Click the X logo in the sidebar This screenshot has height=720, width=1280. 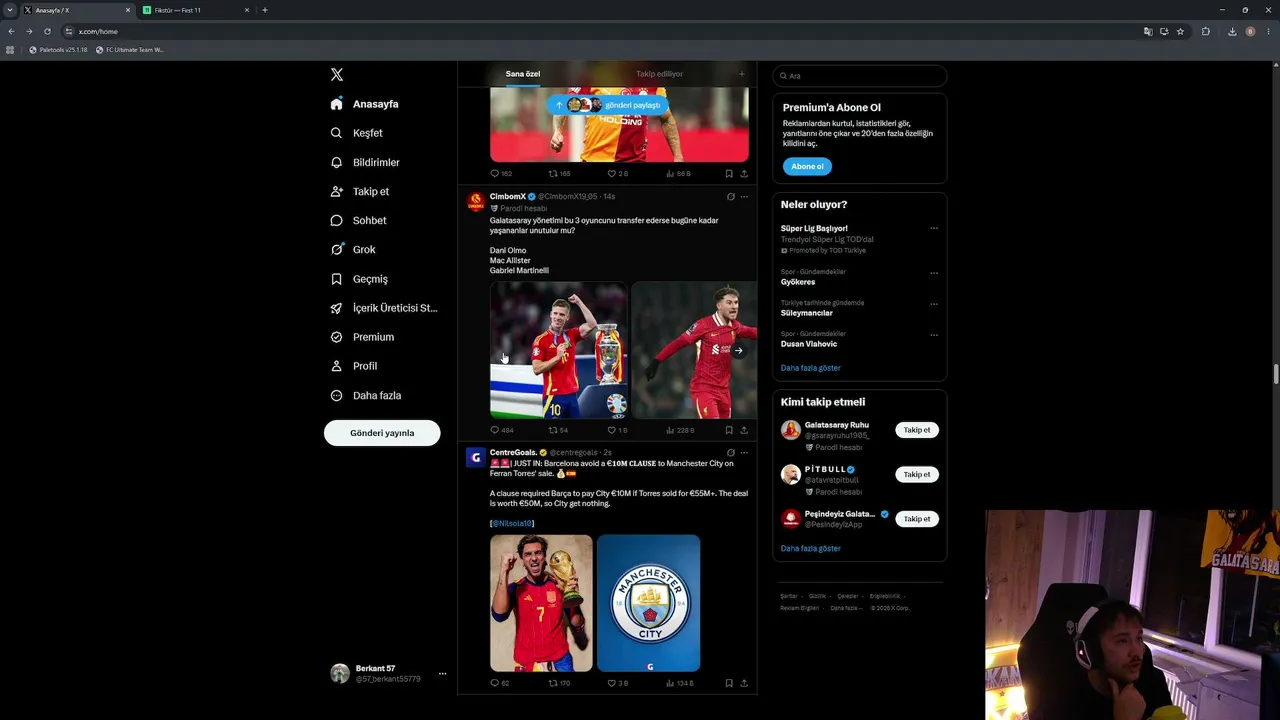[x=337, y=75]
